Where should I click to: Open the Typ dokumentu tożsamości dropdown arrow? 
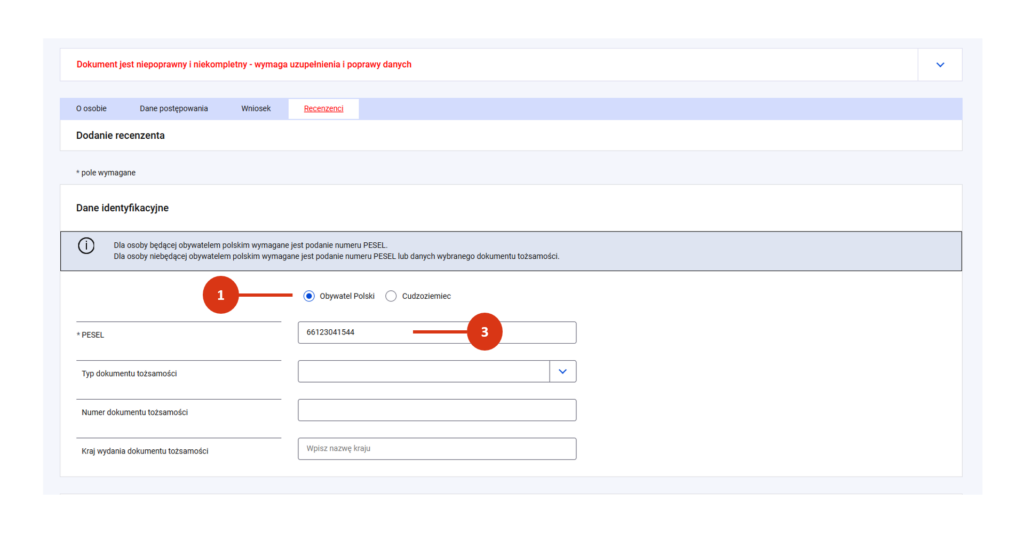563,372
